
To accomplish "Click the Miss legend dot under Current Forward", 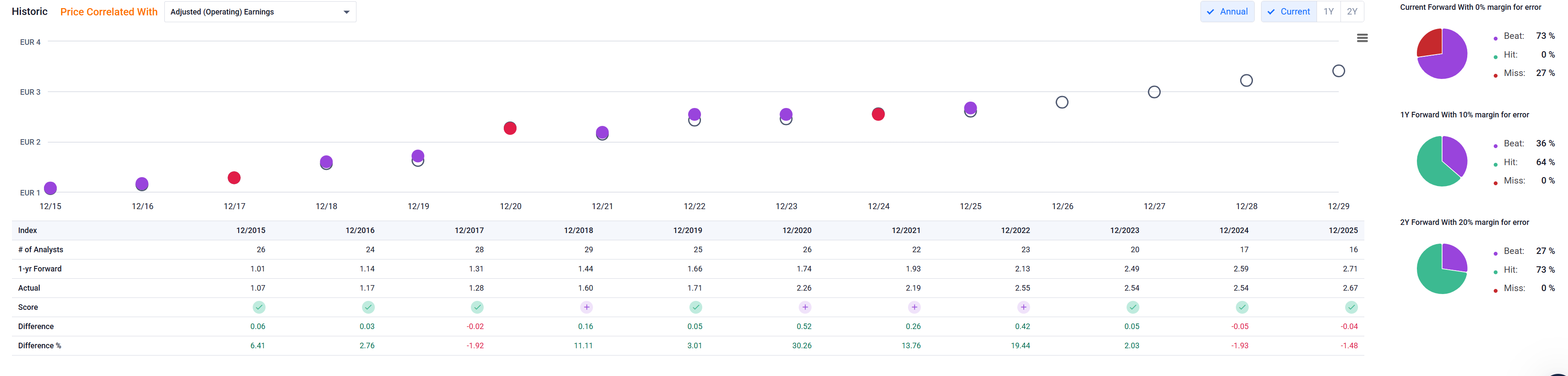I will click(x=1495, y=76).
